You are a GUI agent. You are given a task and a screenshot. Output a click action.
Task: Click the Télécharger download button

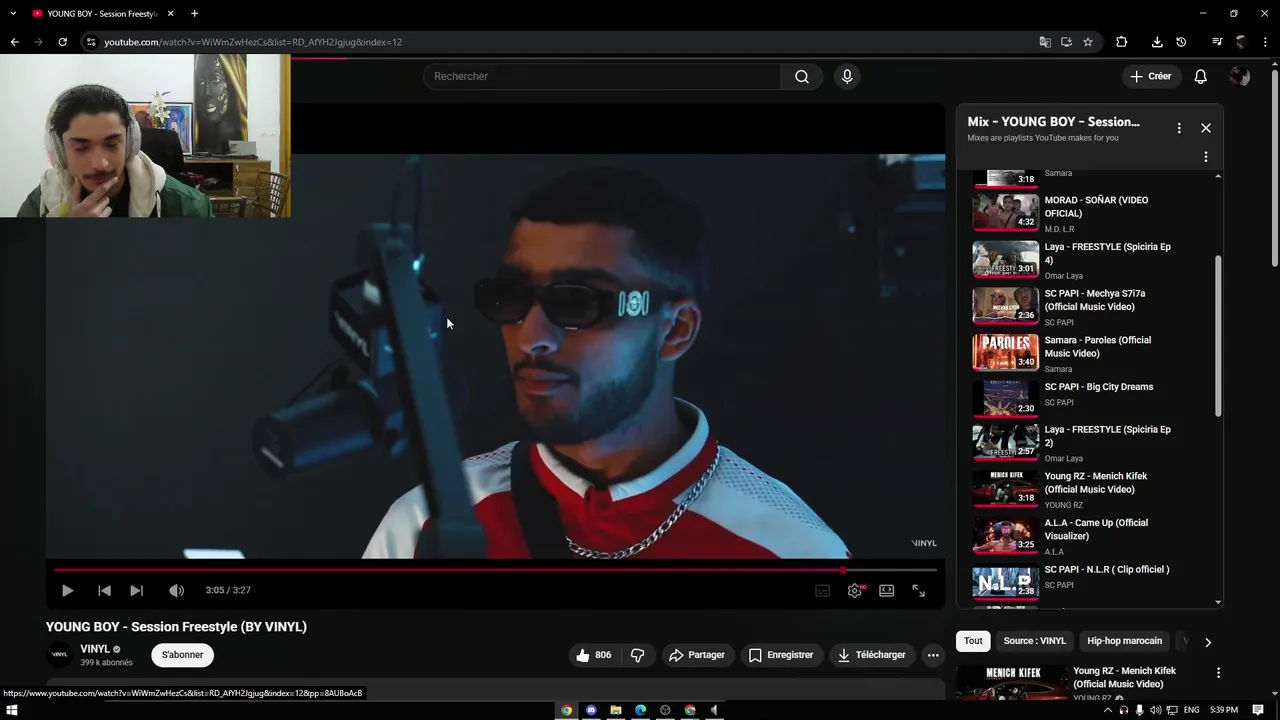[872, 655]
